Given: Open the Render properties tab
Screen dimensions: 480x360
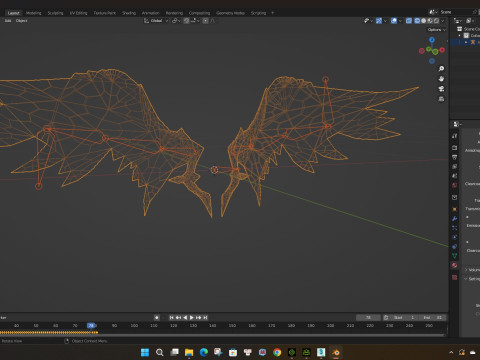Looking at the screenshot, I should click(x=455, y=147).
